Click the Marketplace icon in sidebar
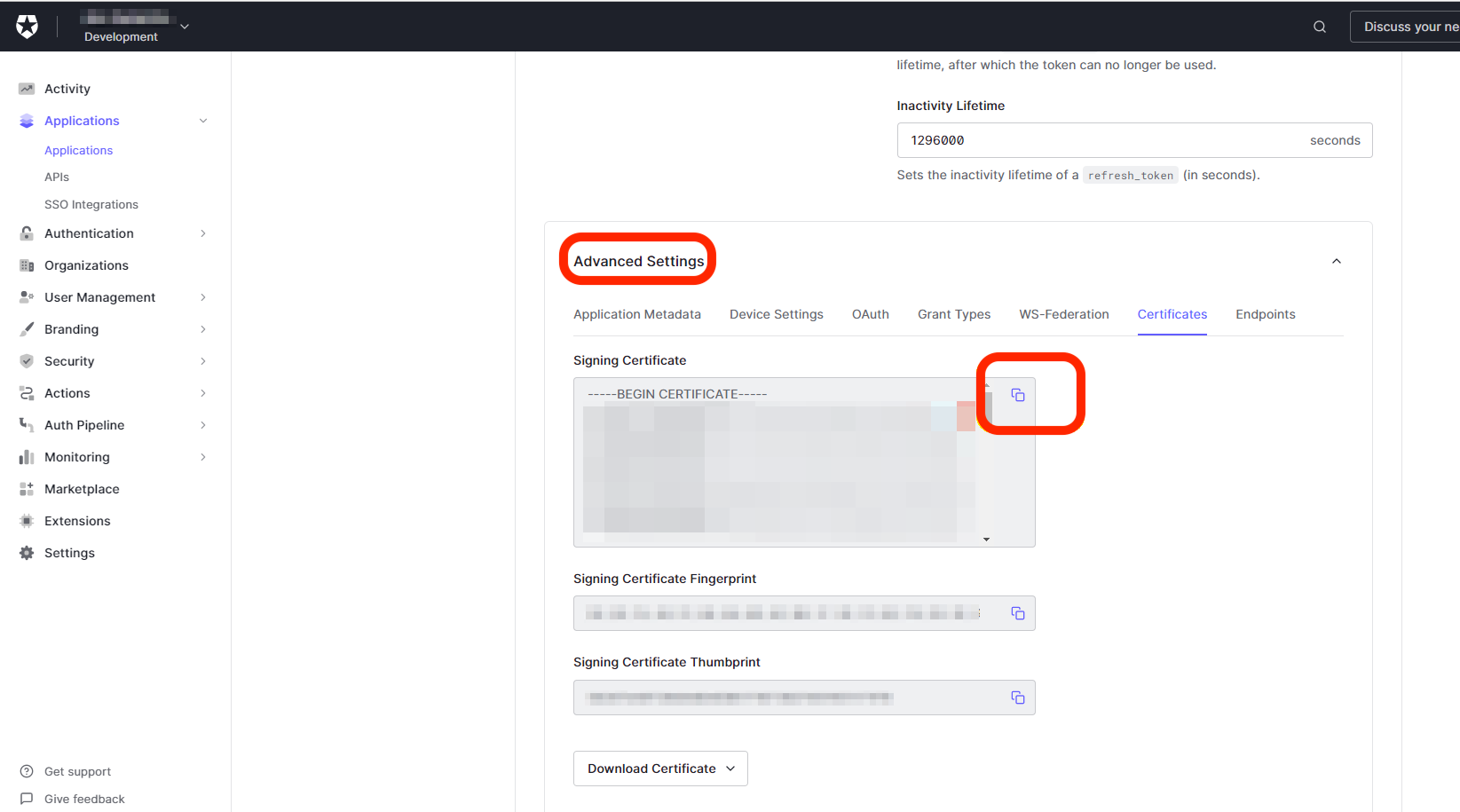1460x812 pixels. 27,489
